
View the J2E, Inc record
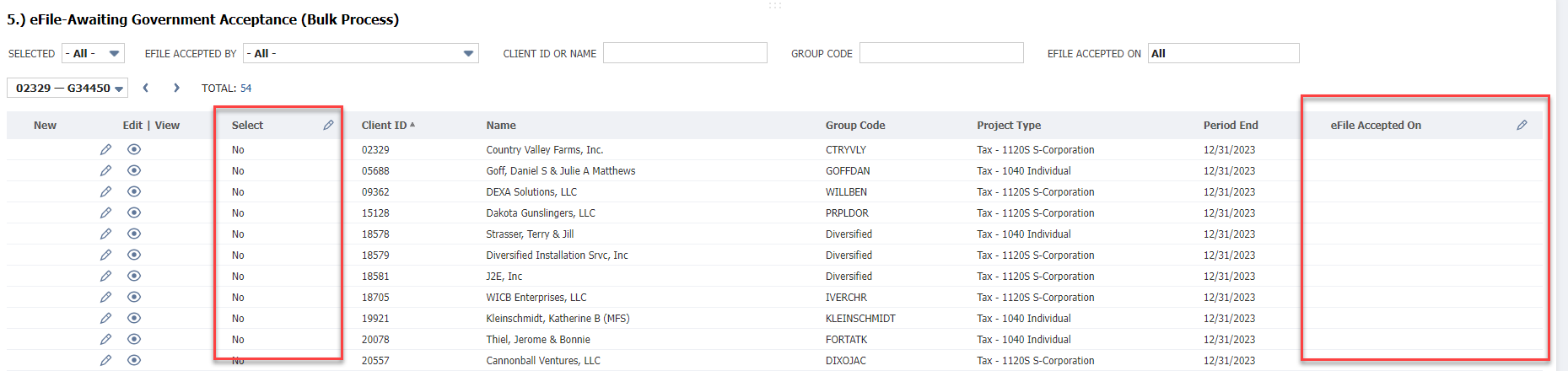click(x=134, y=276)
